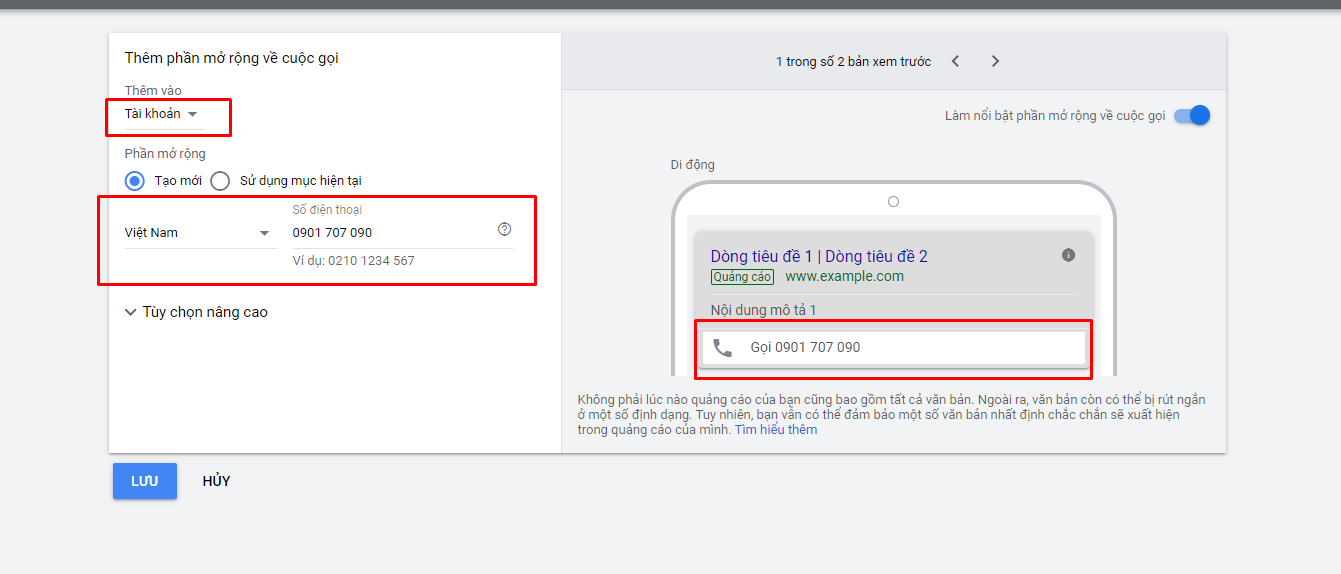The image size is (1341, 574).
Task: Expand Tùy chọn nâng cao section
Action: pos(196,312)
